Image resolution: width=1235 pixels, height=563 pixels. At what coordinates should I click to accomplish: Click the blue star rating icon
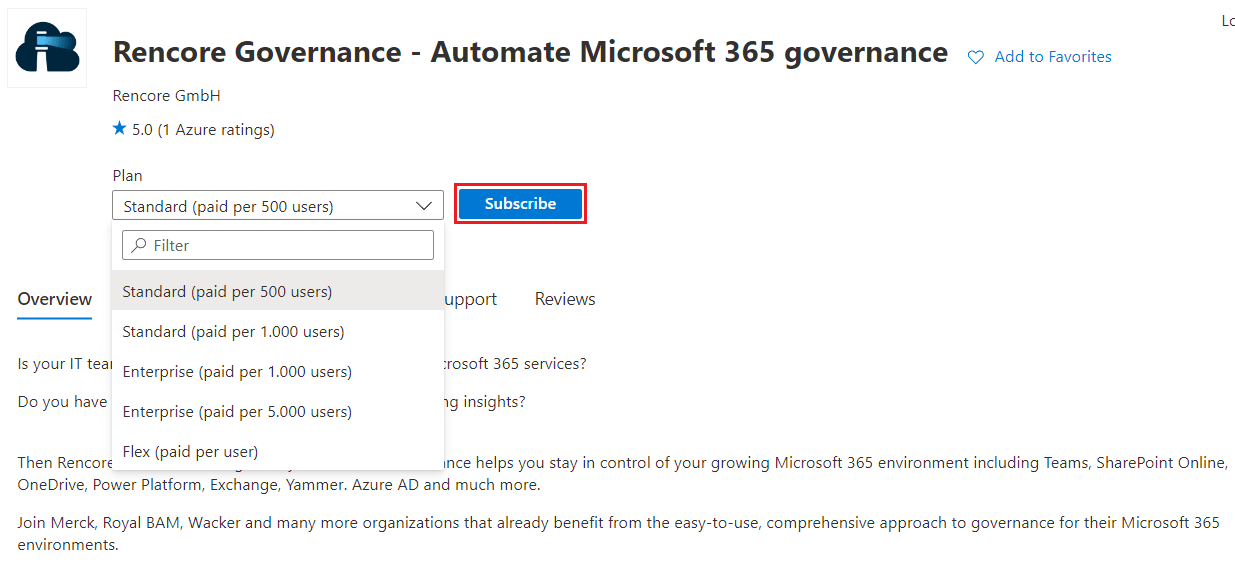click(x=120, y=129)
